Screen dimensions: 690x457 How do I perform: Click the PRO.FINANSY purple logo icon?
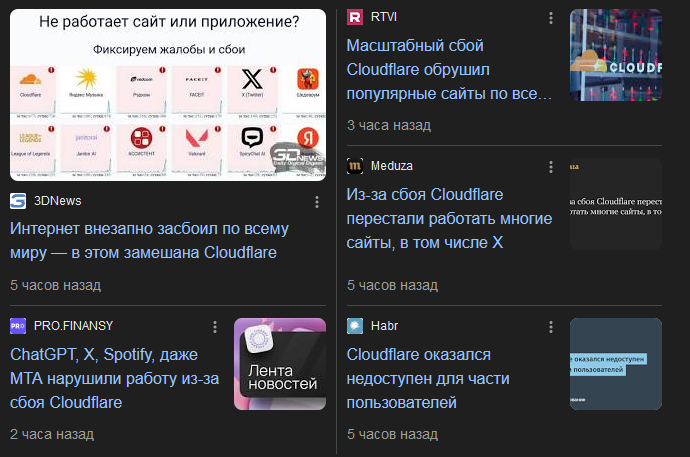[18, 326]
